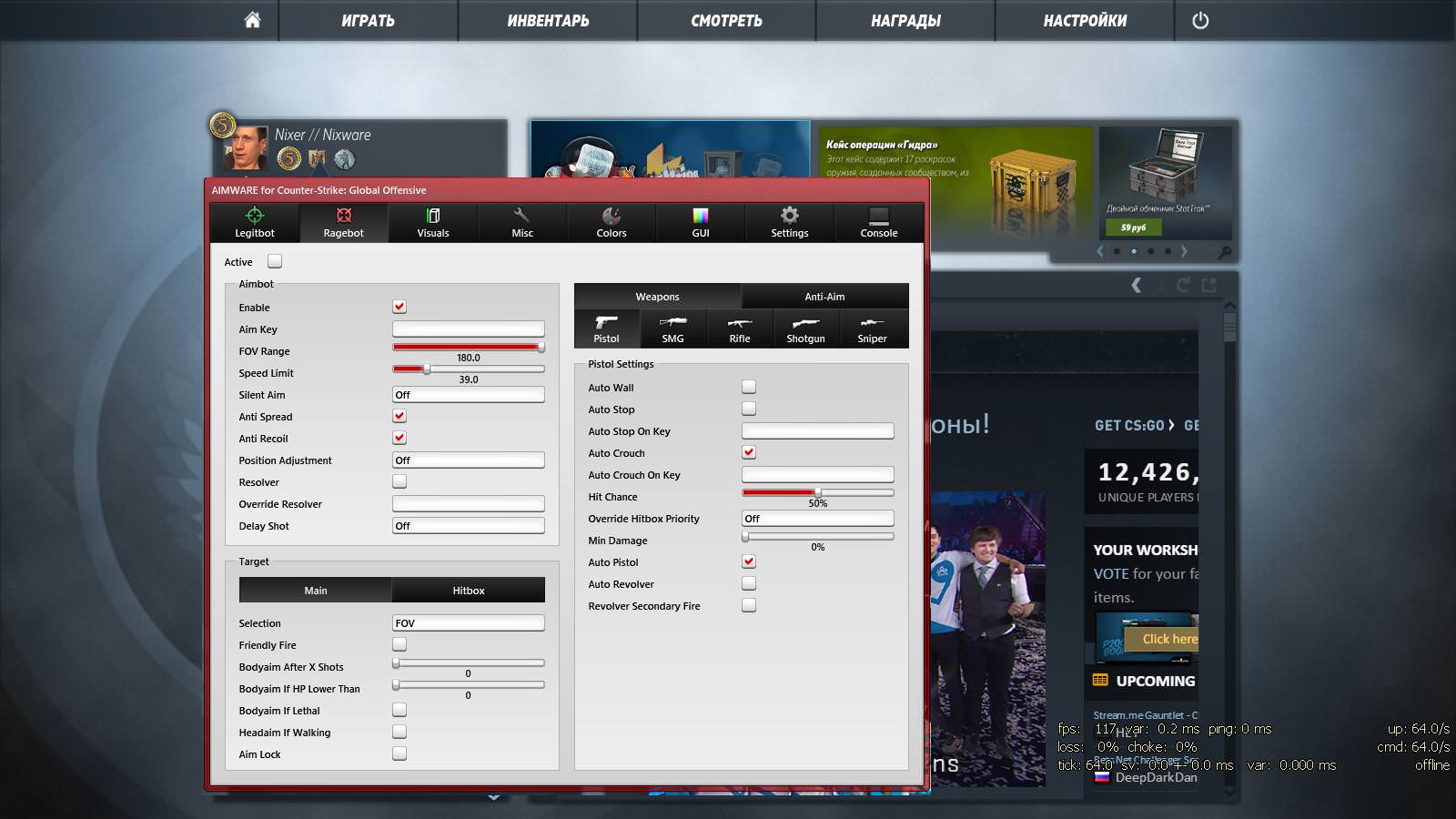Uncheck the Auto Pistol checkbox
1456x819 pixels.
[x=749, y=561]
